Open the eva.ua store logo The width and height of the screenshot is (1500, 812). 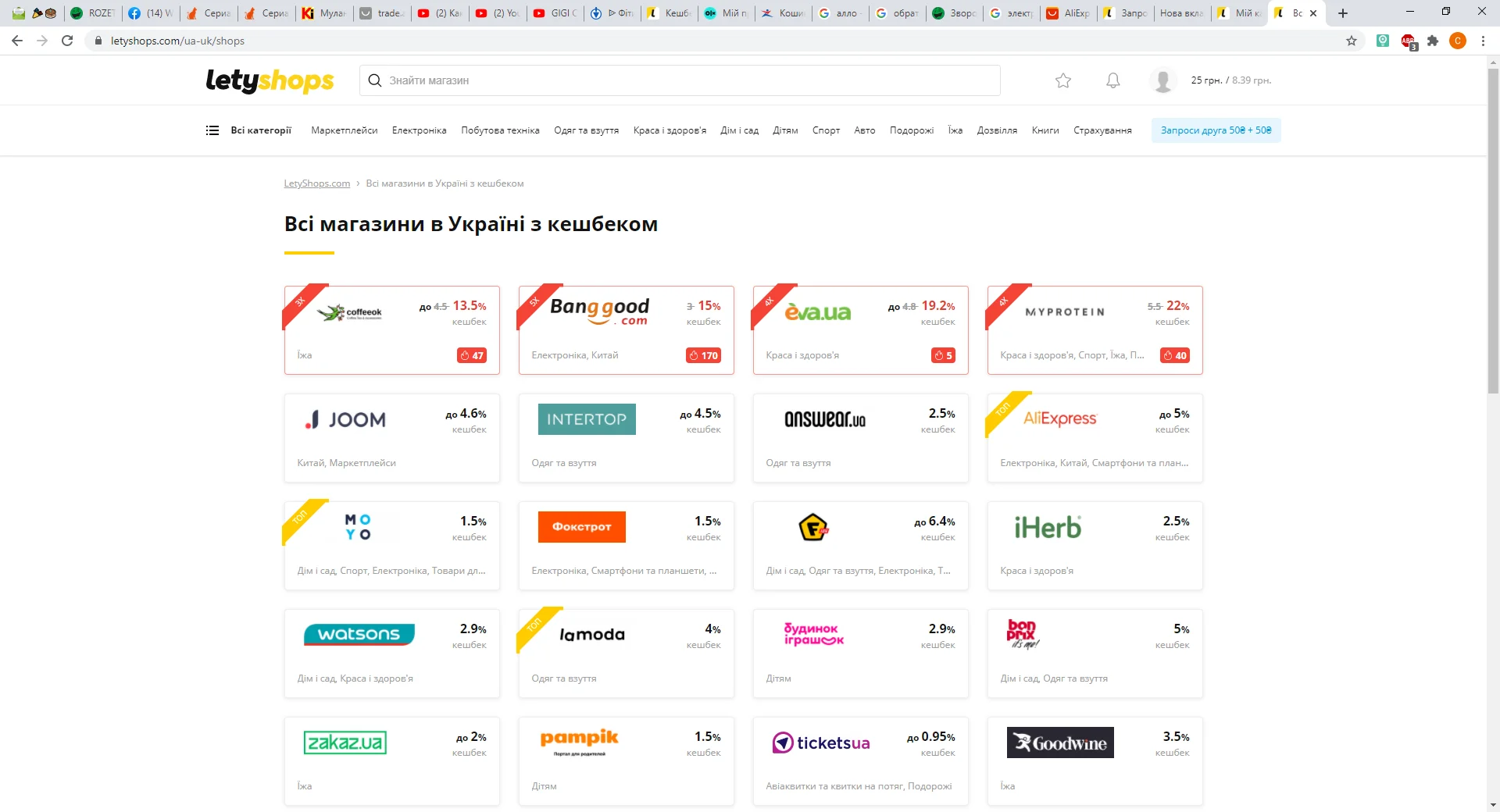[818, 312]
